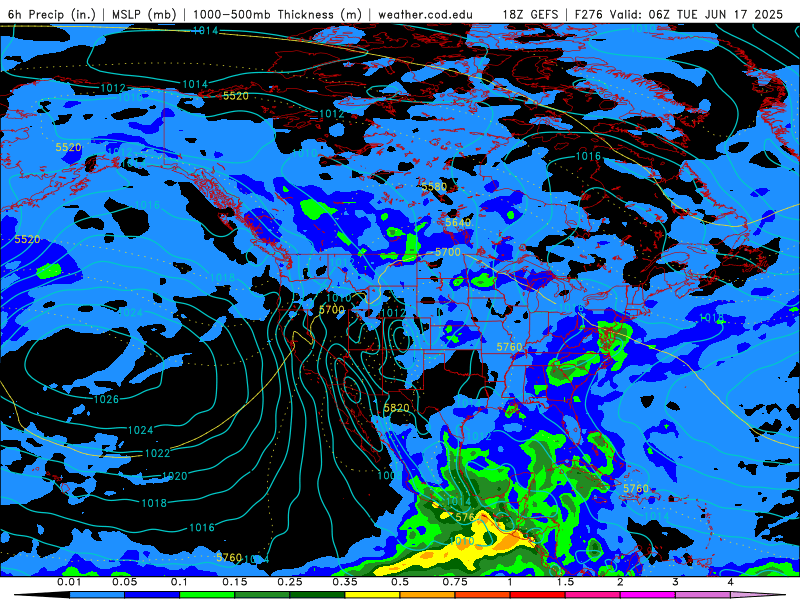
Task: Click the 0.15 value on the precipitation legend
Action: click(235, 582)
